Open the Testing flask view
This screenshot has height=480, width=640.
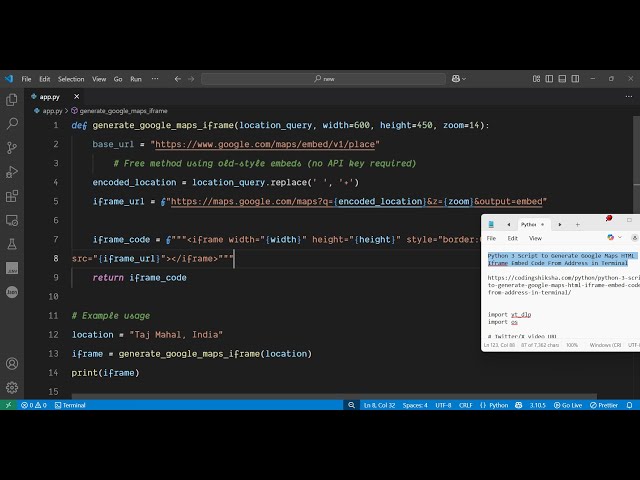[12, 244]
